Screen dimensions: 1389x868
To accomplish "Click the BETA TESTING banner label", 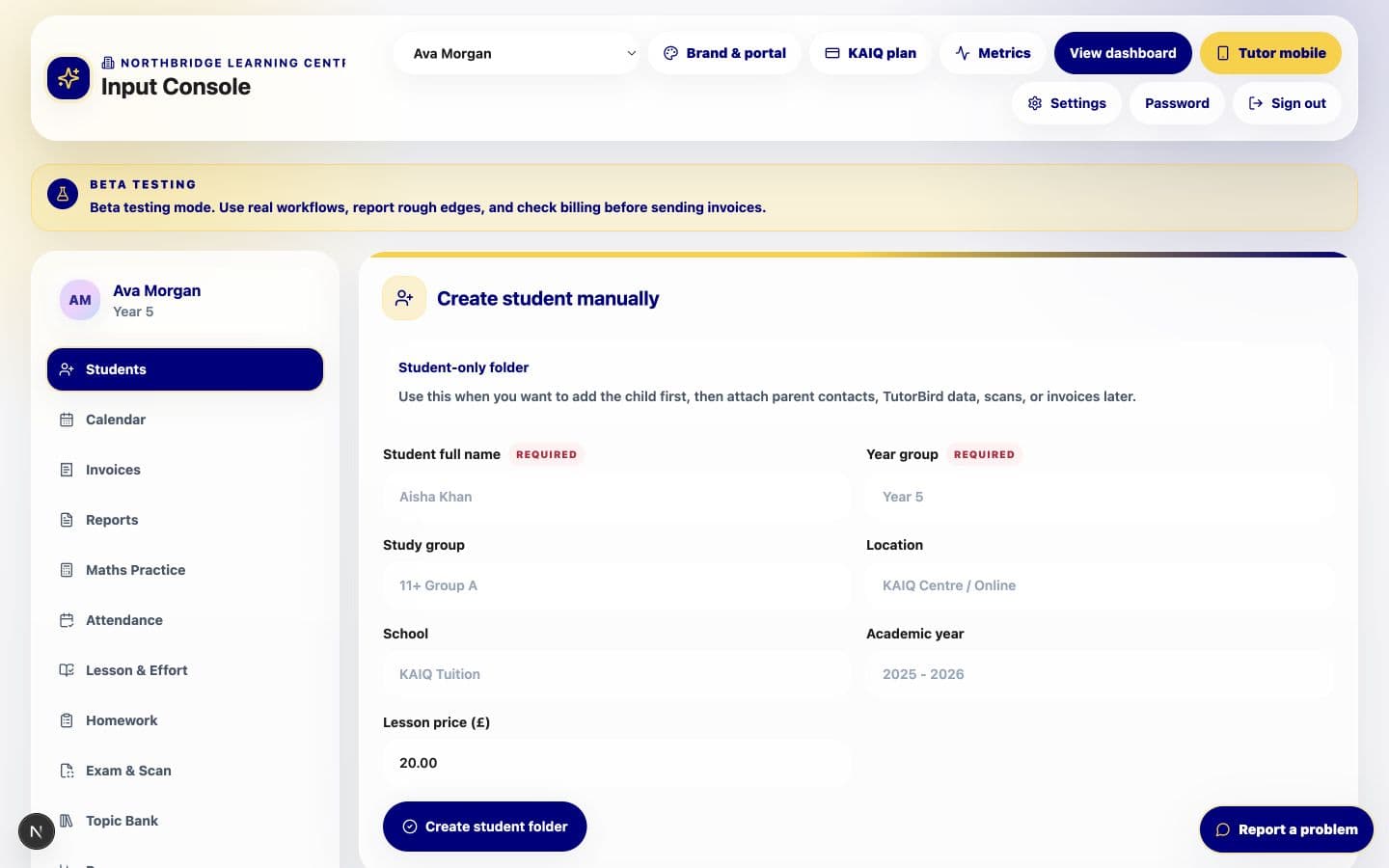I will 143,184.
